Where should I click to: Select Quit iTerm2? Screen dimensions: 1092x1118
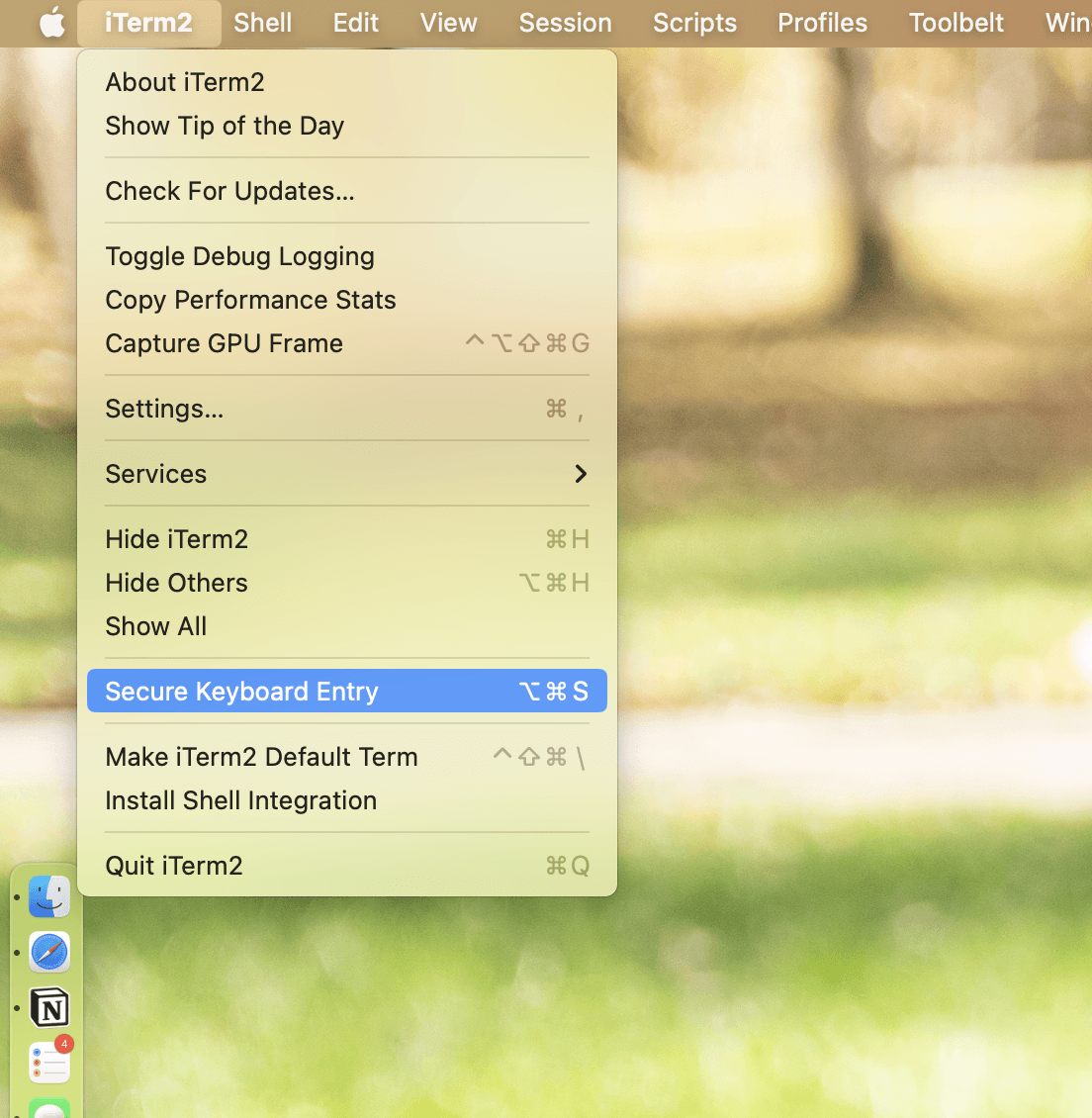tap(174, 866)
